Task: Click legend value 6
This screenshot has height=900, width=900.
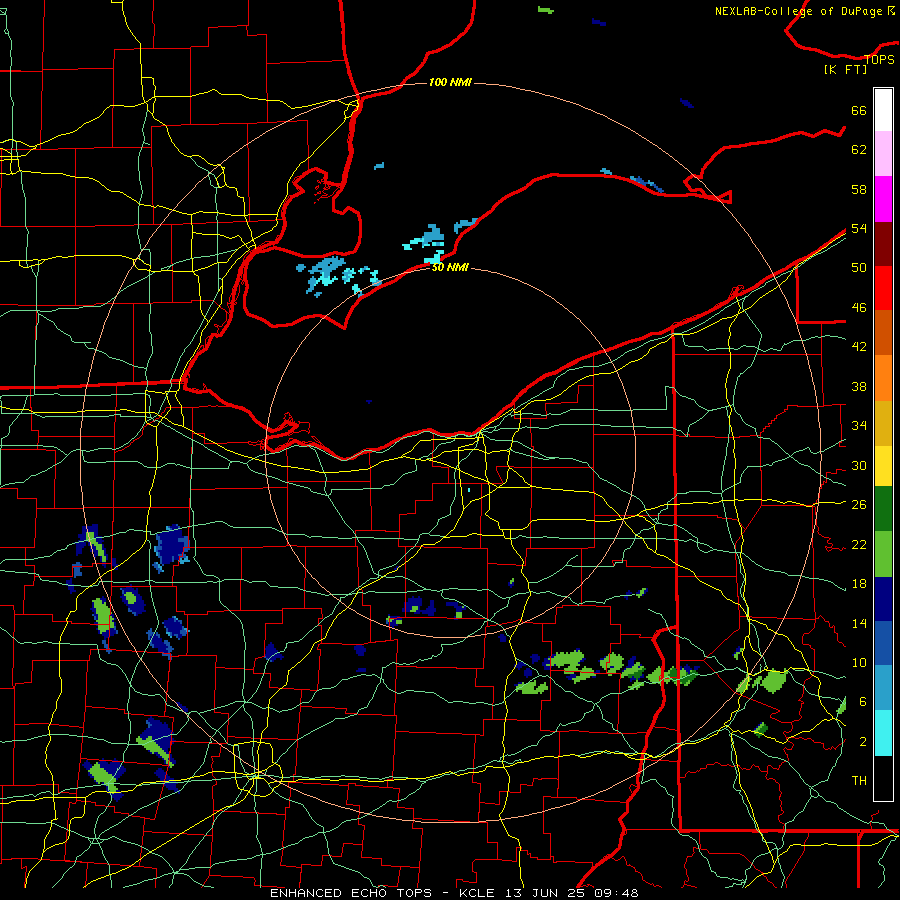Action: click(862, 701)
